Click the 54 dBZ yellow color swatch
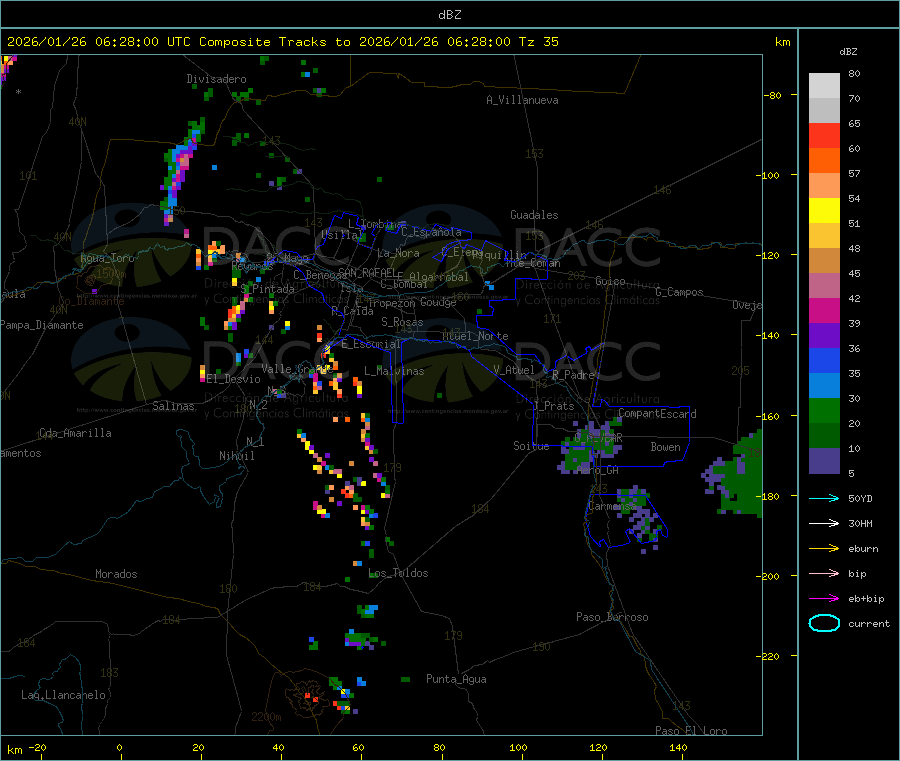Screen dimensions: 900x761 pyautogui.click(x=824, y=210)
